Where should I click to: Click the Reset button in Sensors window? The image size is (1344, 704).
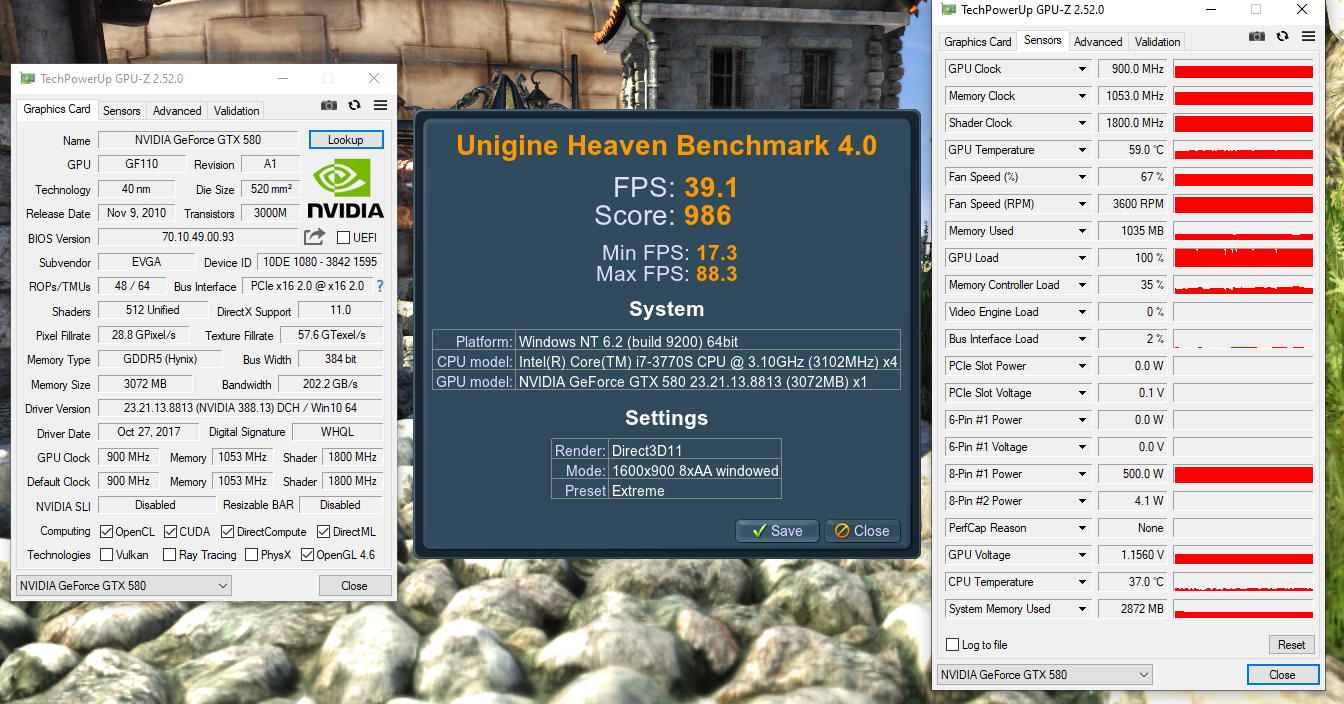pyautogui.click(x=1291, y=645)
